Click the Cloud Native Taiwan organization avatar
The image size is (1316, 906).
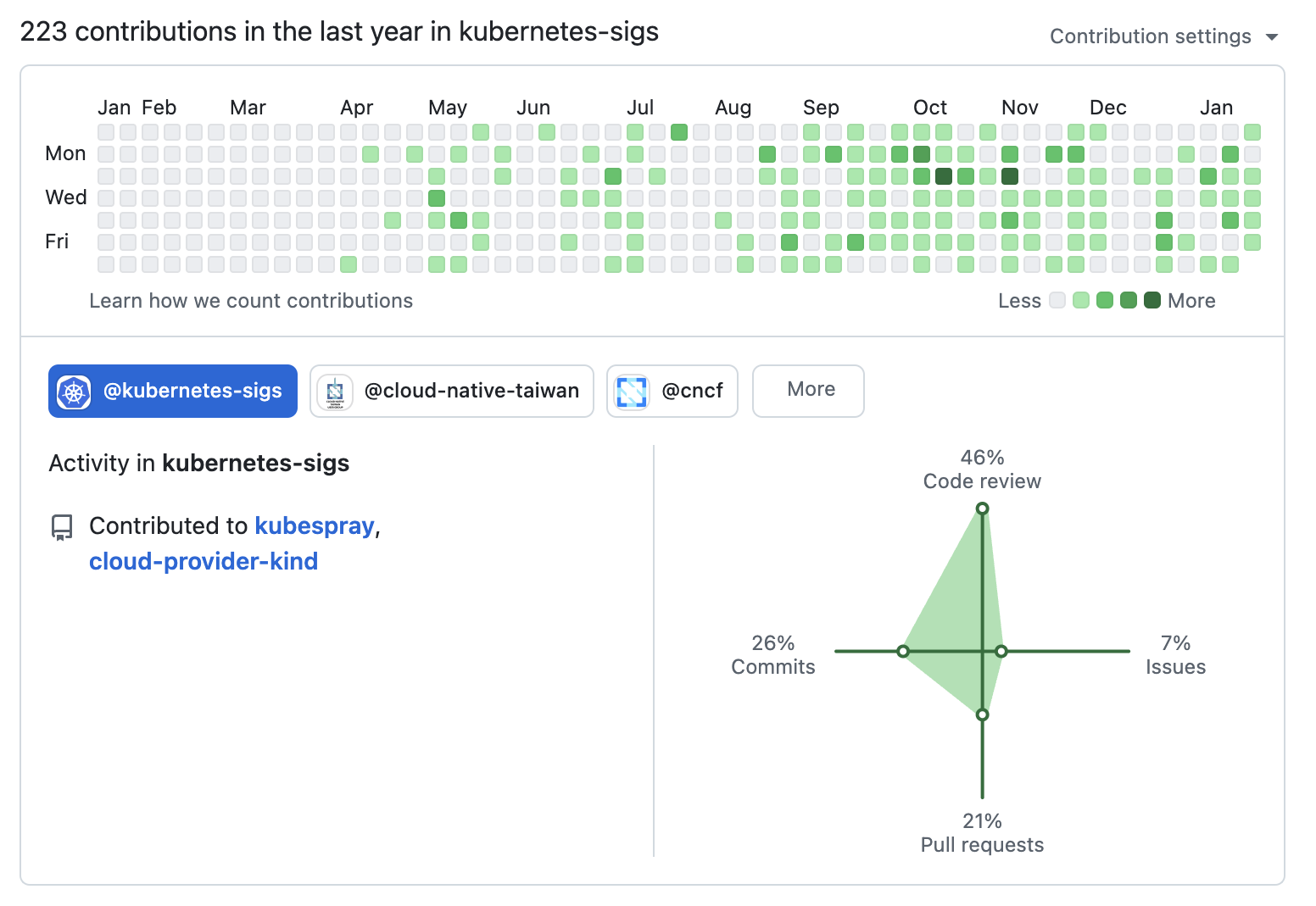[336, 391]
